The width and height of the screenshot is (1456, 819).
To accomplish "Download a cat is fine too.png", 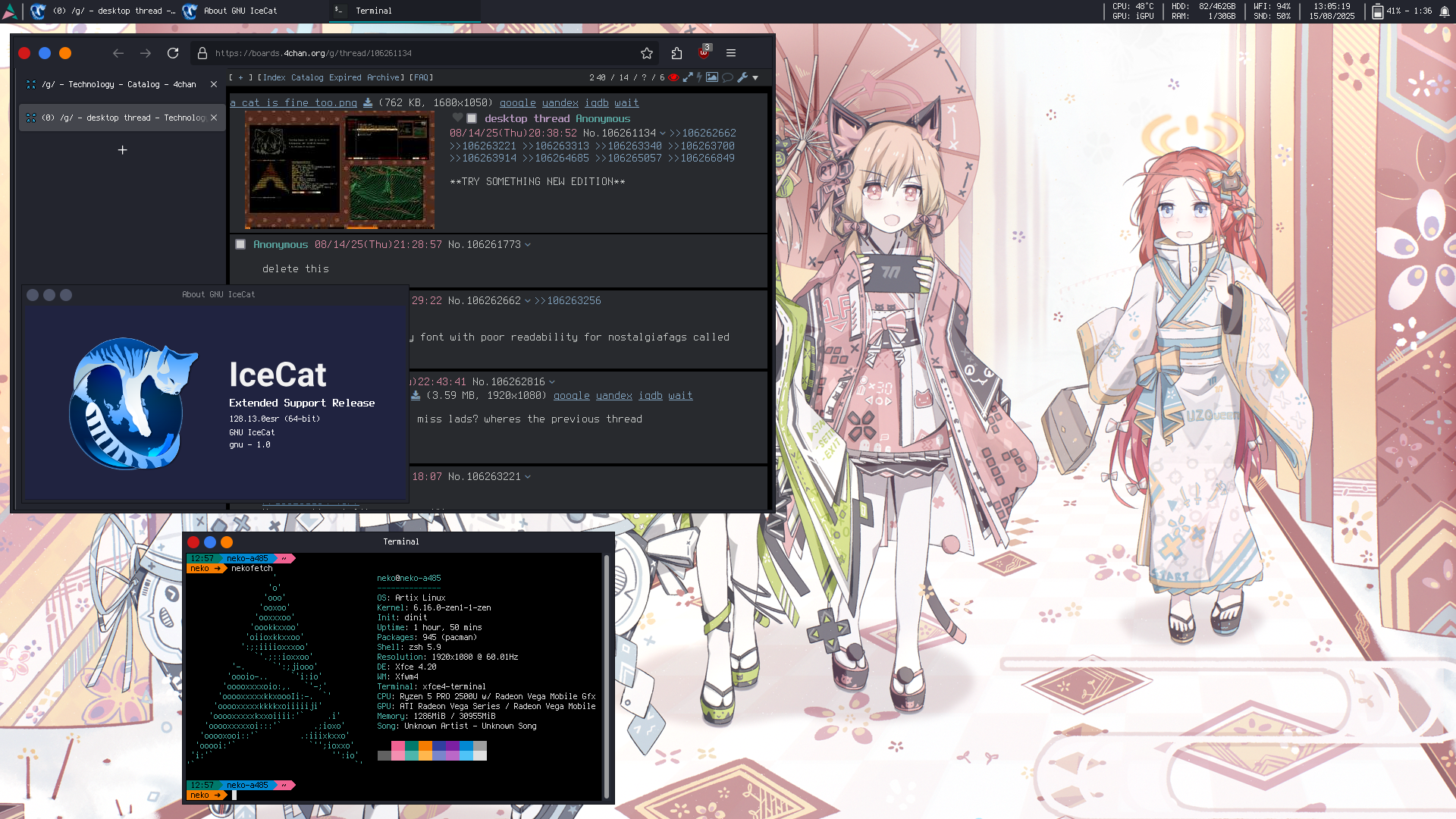I will [368, 103].
